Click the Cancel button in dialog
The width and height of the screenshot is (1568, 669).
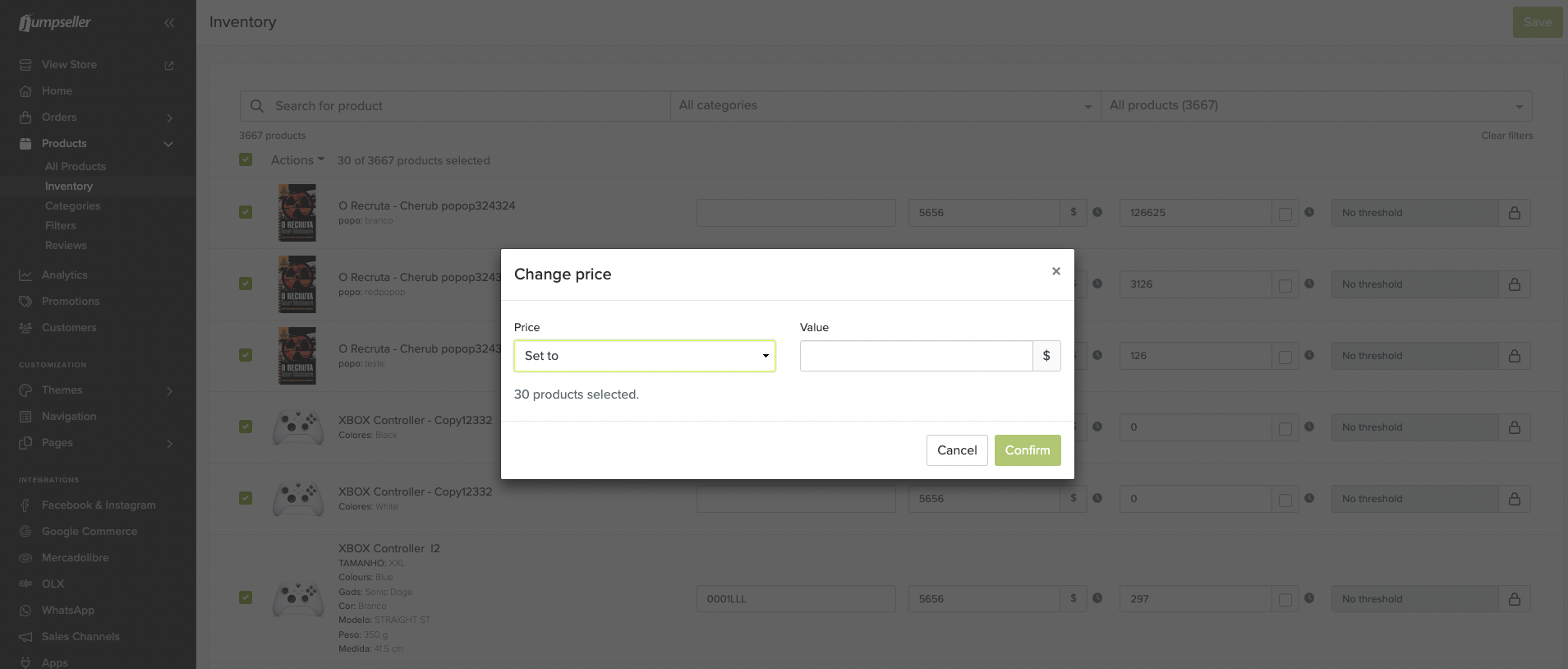(x=957, y=450)
